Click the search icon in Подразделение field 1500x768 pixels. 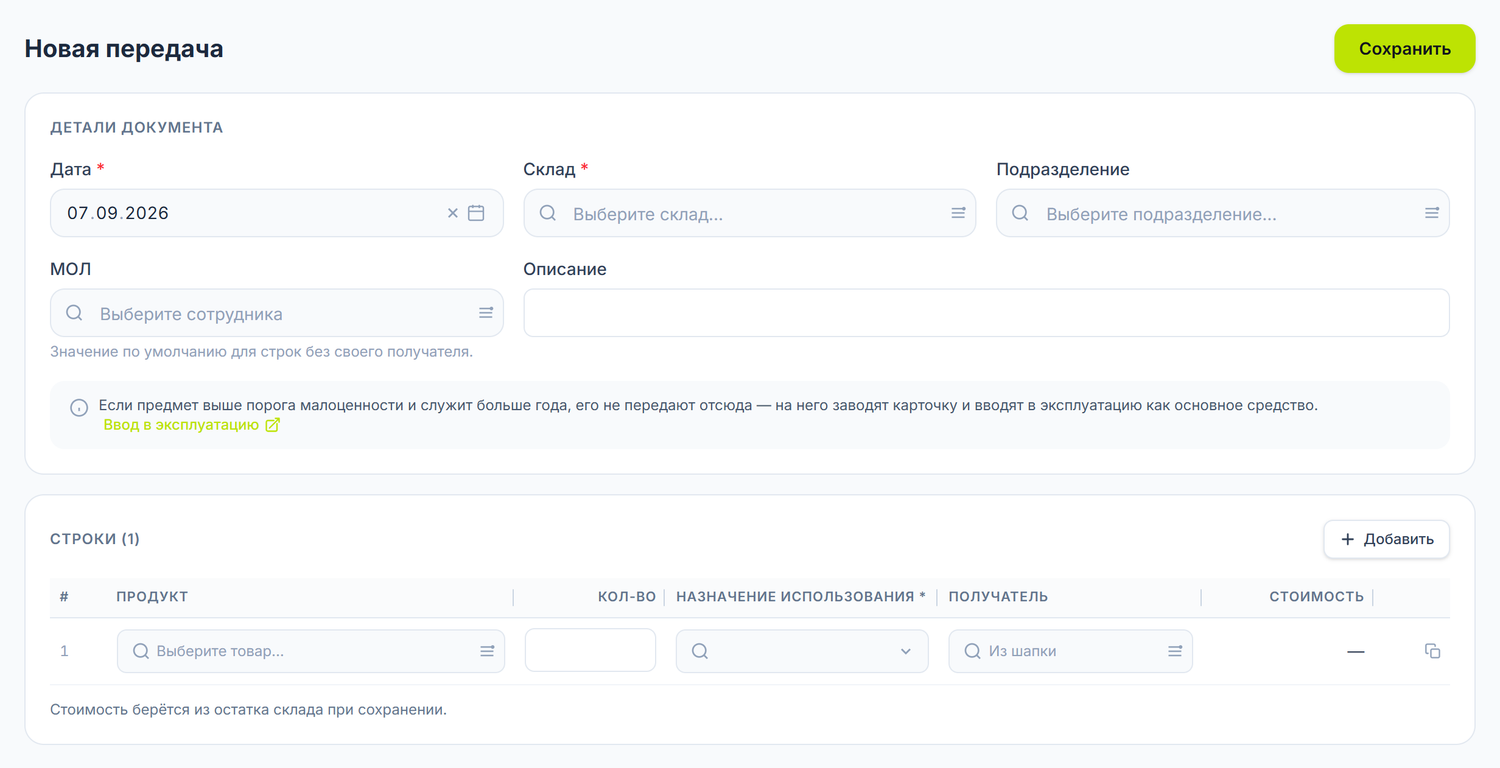point(1020,213)
